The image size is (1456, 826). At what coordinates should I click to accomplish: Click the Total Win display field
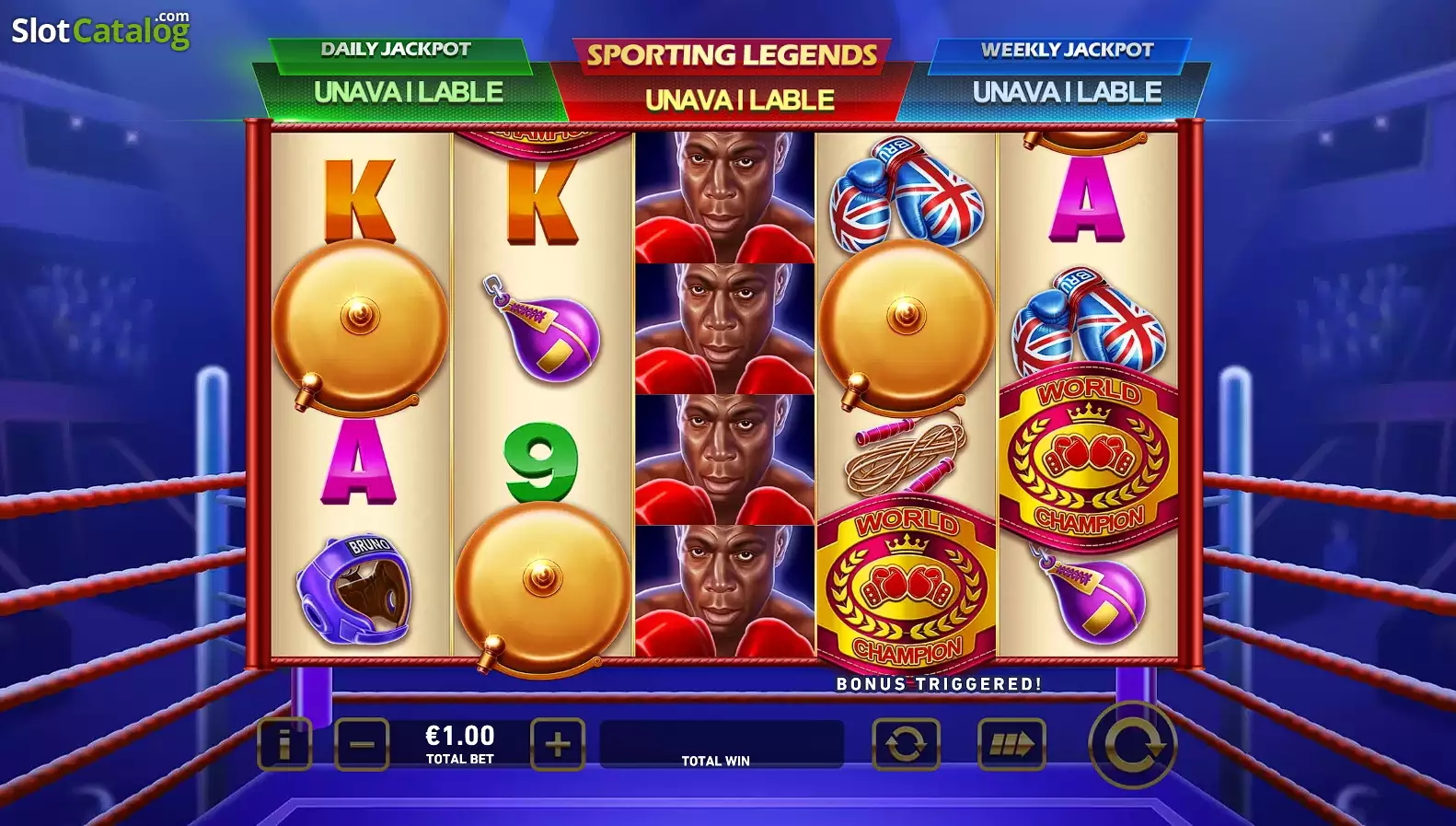[x=722, y=744]
